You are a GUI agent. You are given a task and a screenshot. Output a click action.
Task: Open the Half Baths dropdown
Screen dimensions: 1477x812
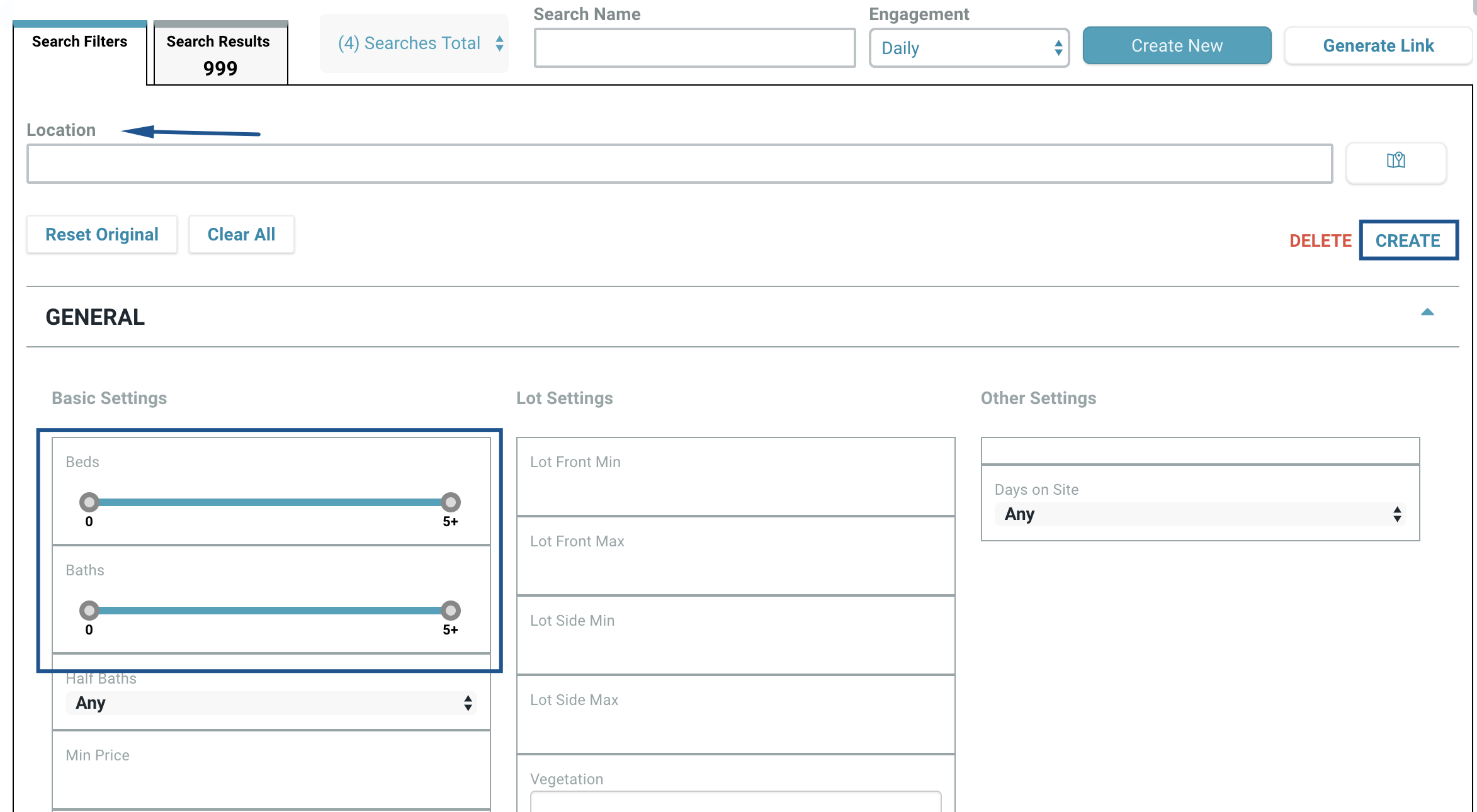(271, 702)
